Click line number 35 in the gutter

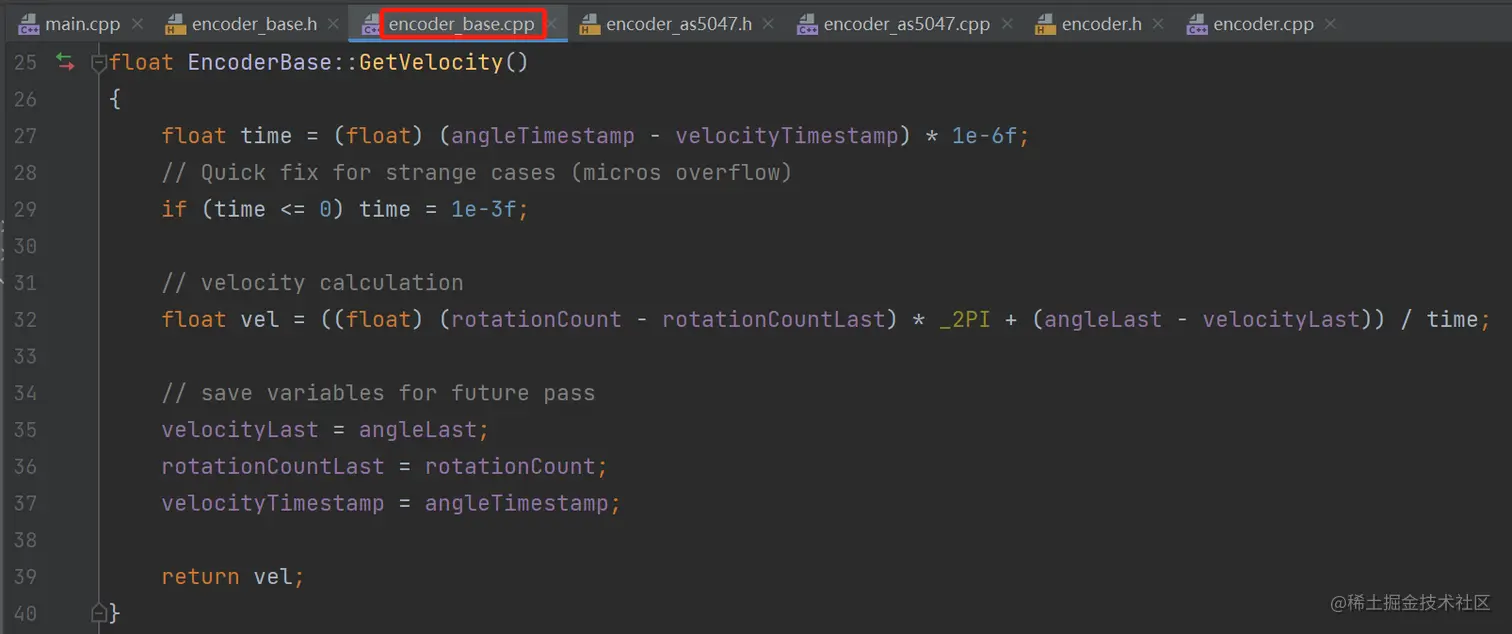26,429
